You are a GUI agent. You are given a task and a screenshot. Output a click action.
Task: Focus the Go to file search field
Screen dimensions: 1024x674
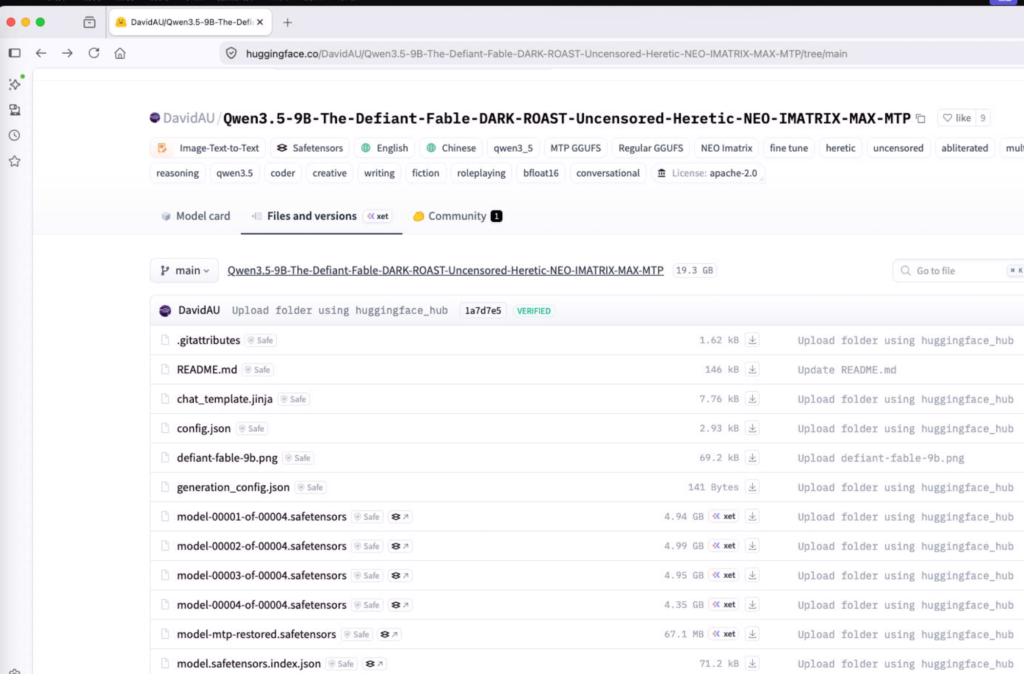coord(959,270)
